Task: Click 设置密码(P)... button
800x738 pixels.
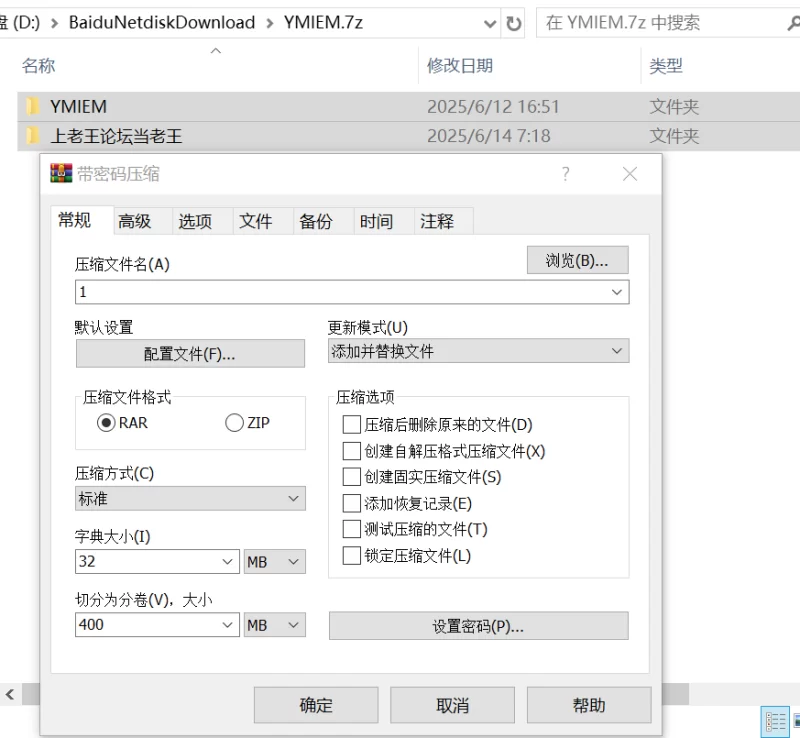Action: 479,626
